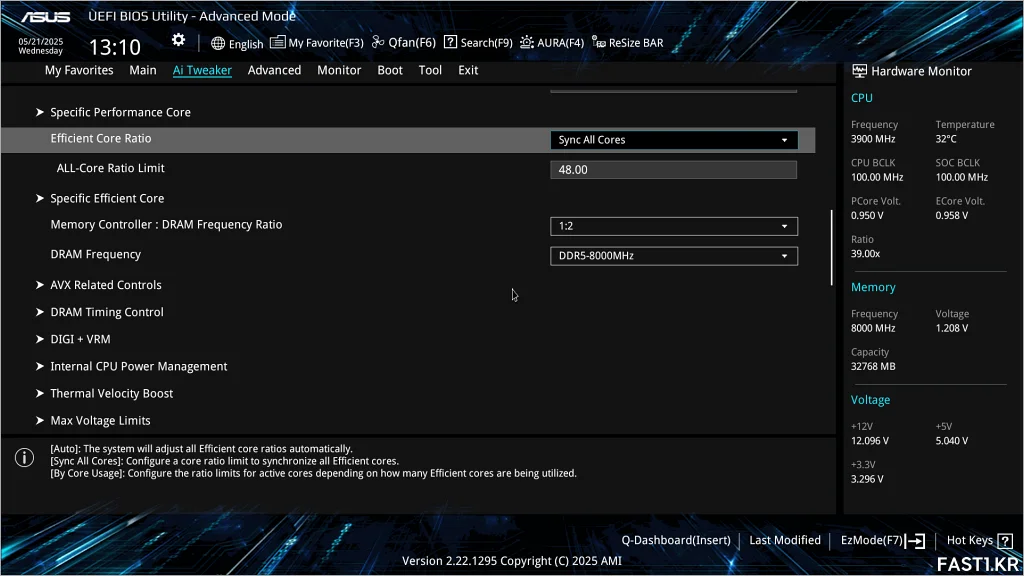Expand DRAM Timing Control submenu
The image size is (1024, 576).
106,312
